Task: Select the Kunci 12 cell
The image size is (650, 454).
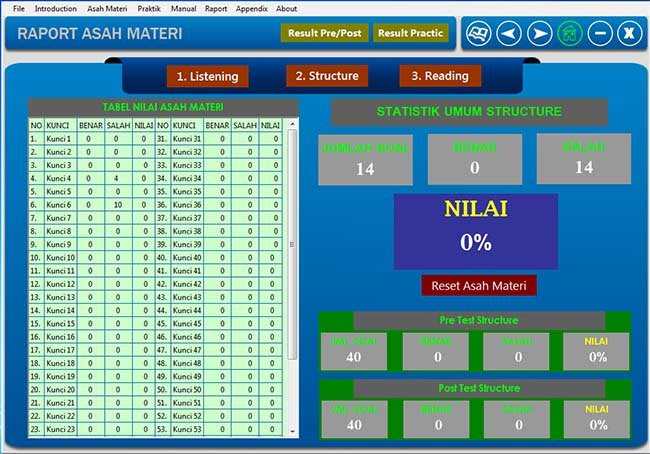Action: tap(61, 284)
